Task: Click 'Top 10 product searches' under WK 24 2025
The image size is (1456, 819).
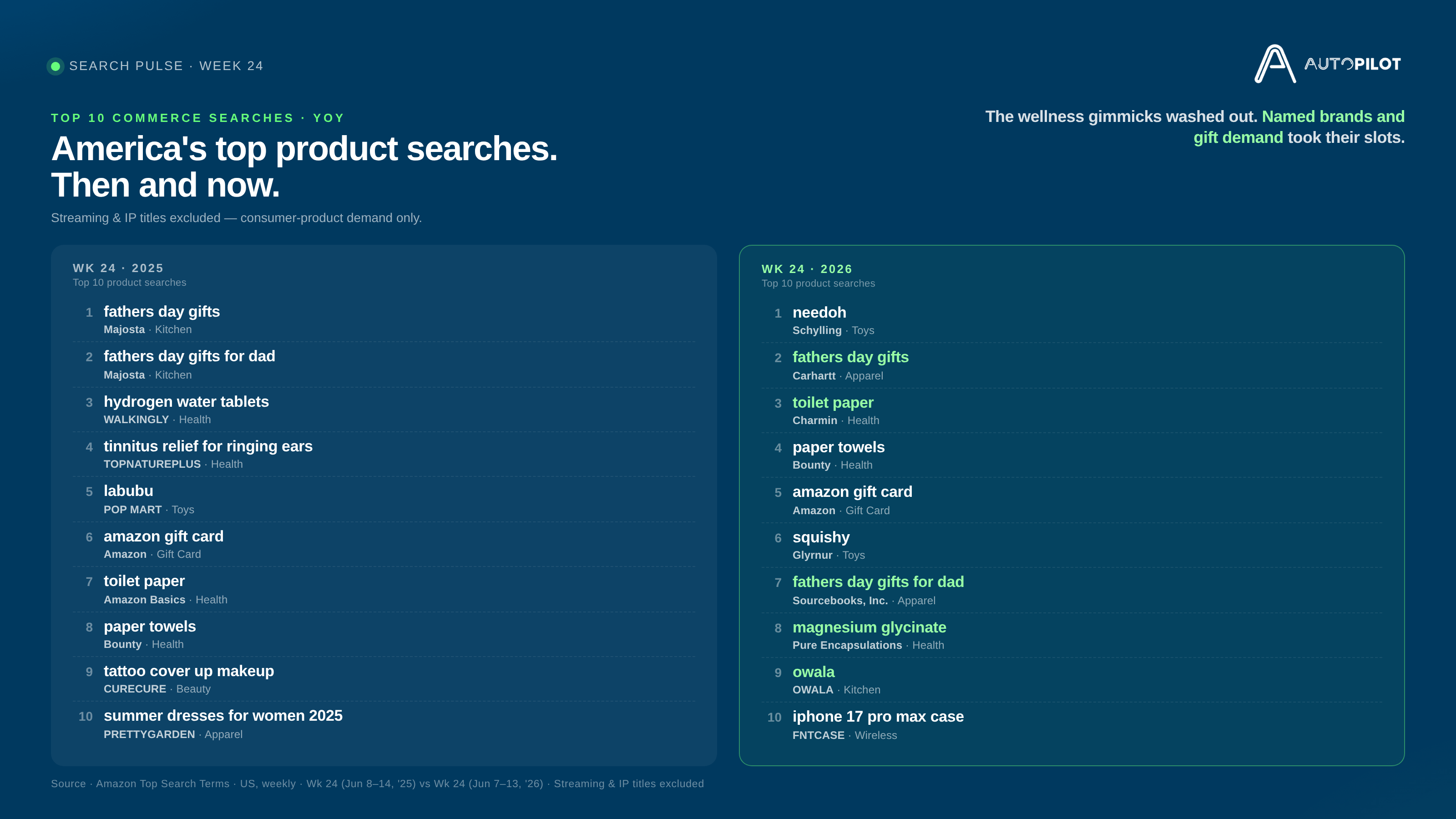Action: pos(129,282)
